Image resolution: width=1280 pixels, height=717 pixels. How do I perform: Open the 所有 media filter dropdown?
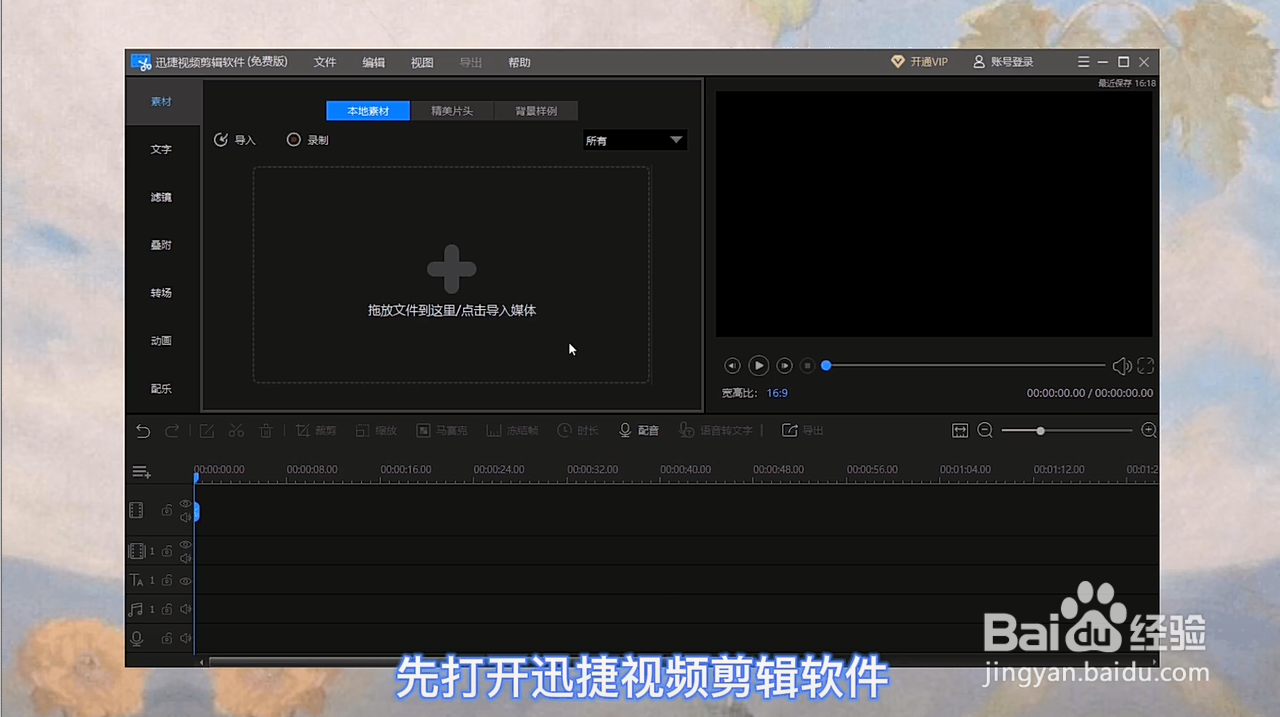tap(633, 140)
